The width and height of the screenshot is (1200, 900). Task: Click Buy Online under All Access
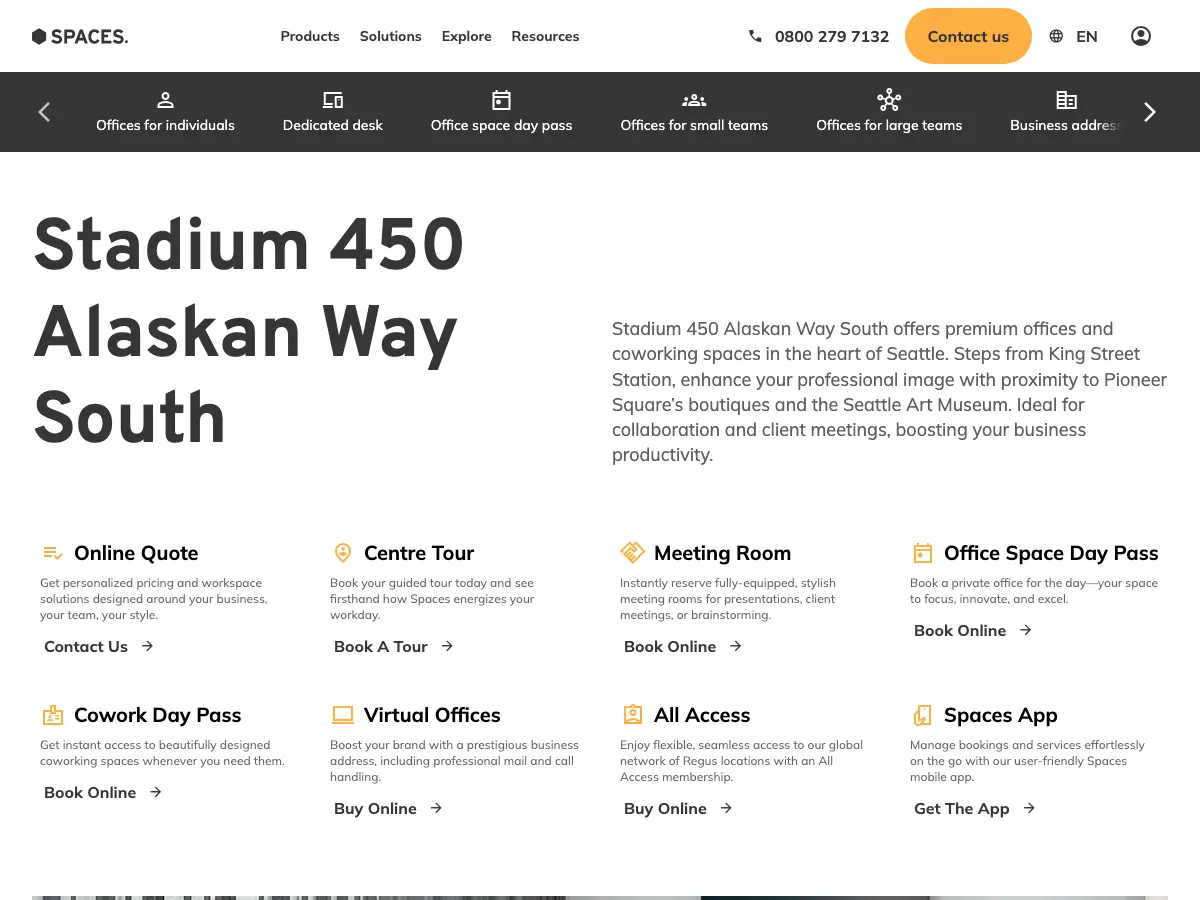point(679,808)
